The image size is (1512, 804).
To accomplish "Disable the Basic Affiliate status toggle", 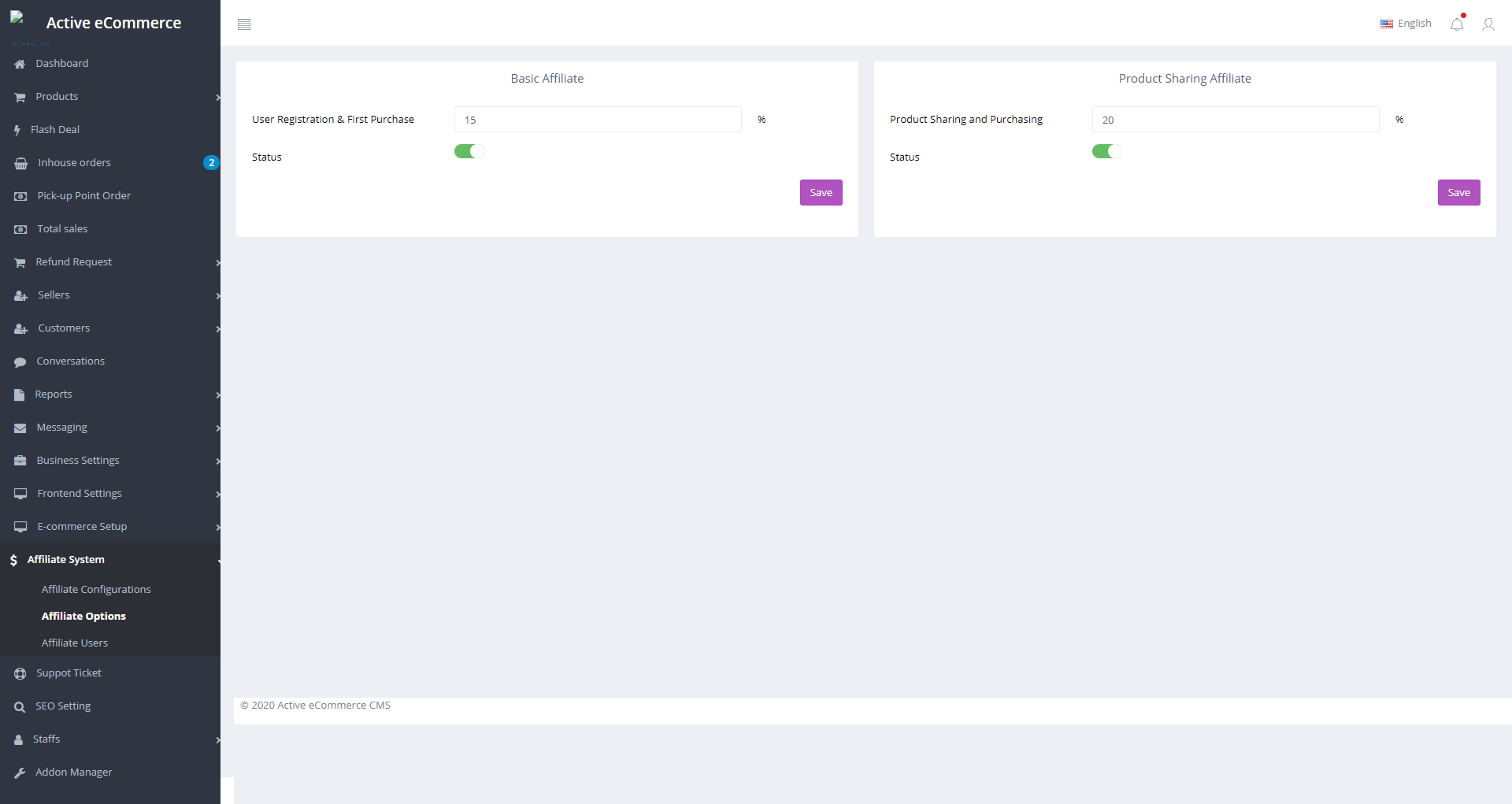I will (469, 151).
